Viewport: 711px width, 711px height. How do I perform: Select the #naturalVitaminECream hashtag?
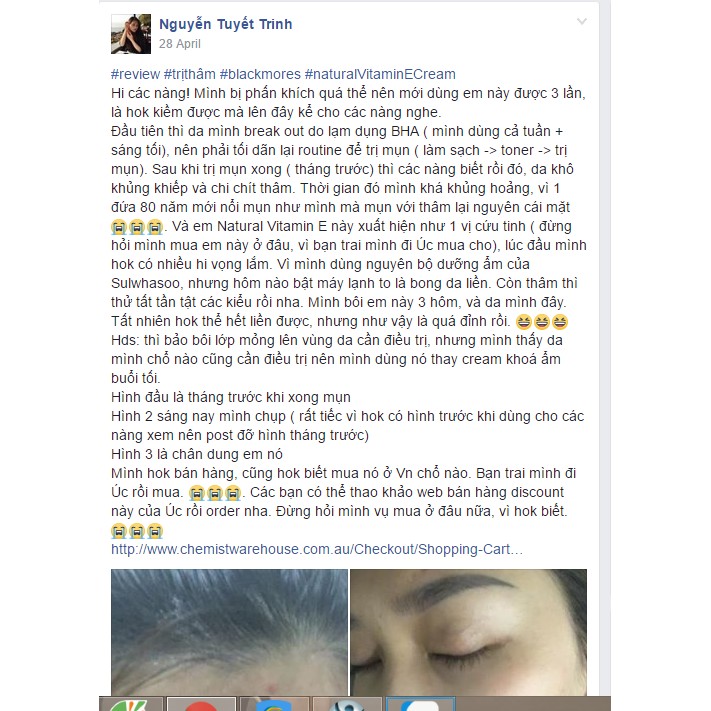point(380,74)
